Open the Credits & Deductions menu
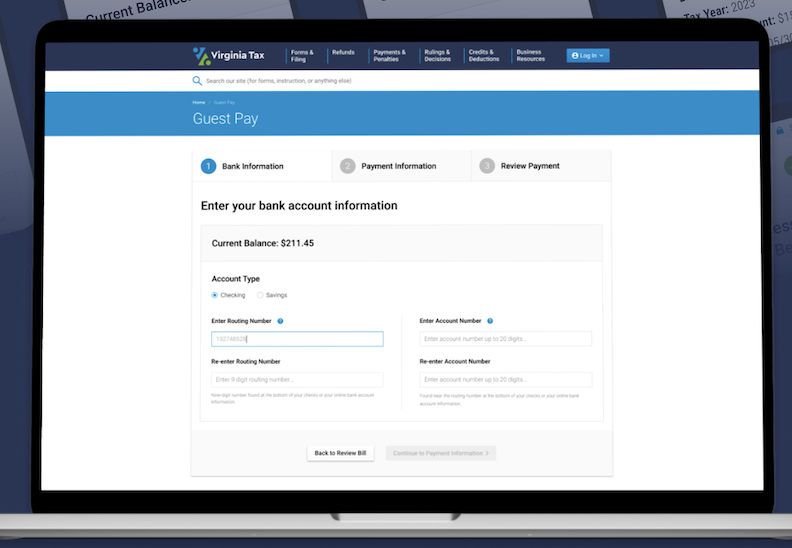Screen dimensions: 792x548 pyautogui.click(x=484, y=56)
